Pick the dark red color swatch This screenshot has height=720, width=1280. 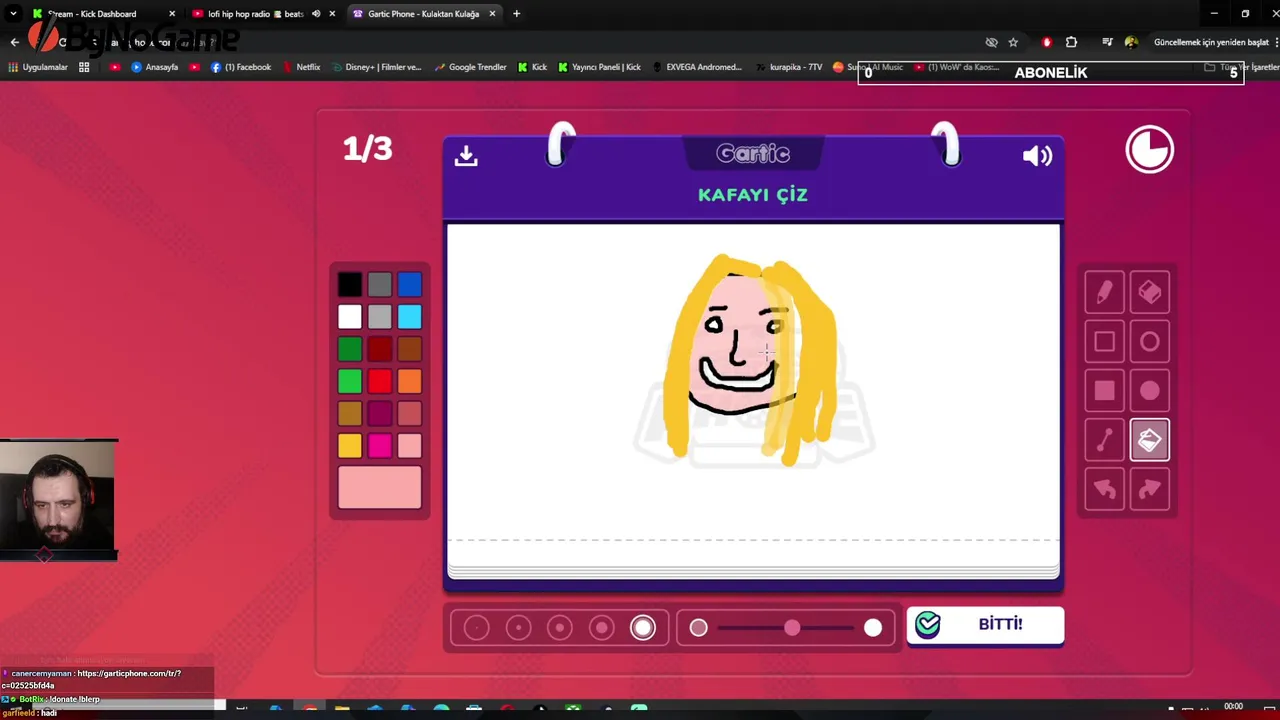[x=379, y=349]
